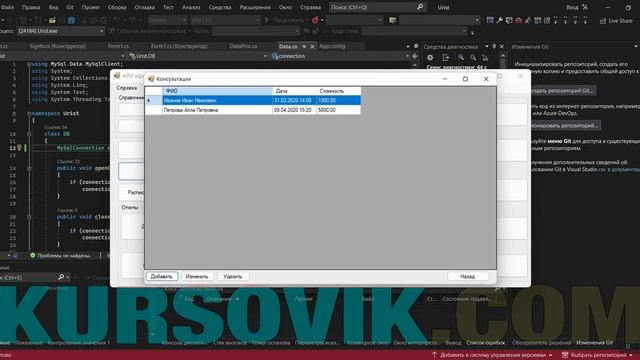Click the Добавить button in Консультации window

click(162, 276)
